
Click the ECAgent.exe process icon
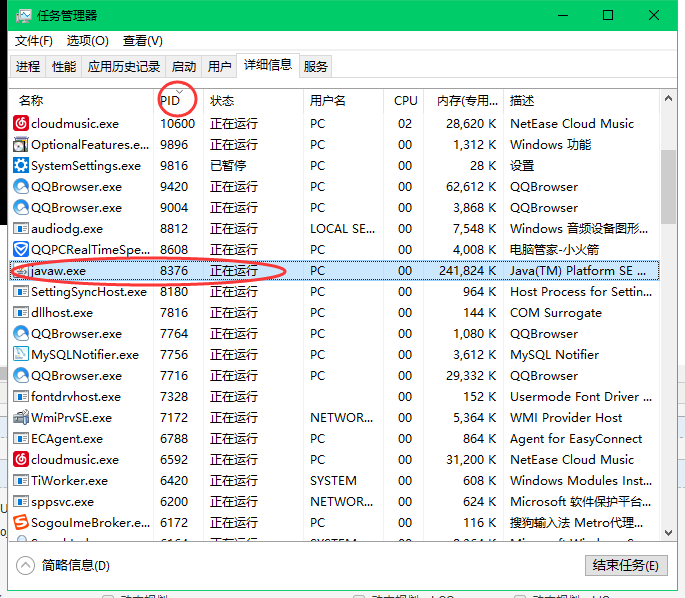[21, 438]
